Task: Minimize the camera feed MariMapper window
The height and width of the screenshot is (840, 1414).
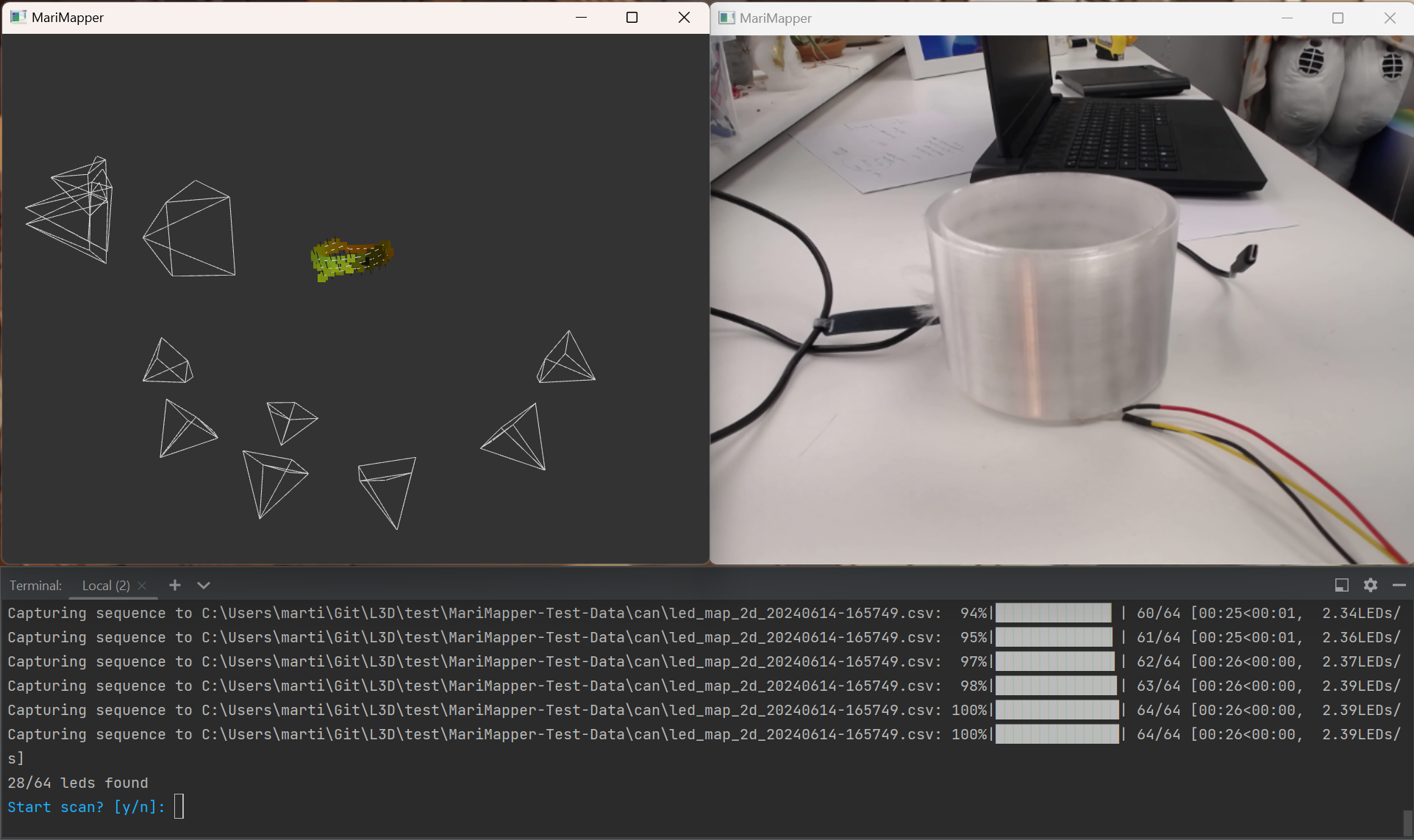Action: (1286, 18)
